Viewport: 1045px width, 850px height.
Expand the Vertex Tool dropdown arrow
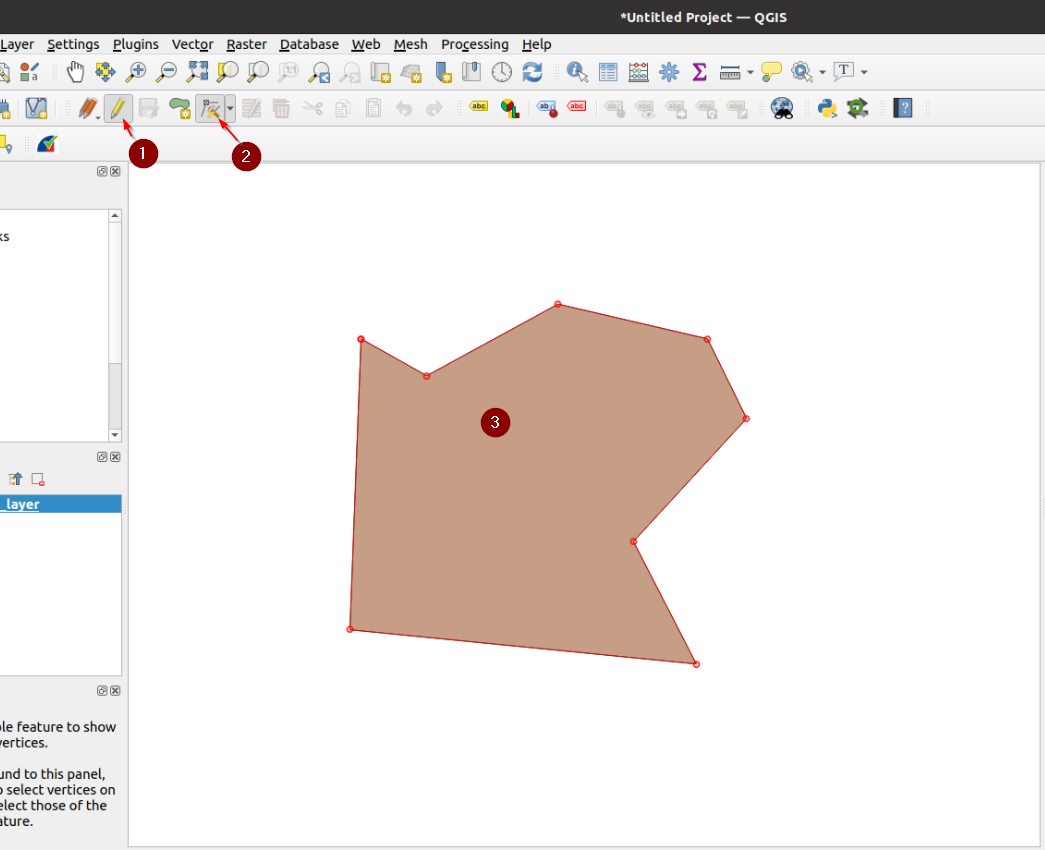pos(230,108)
